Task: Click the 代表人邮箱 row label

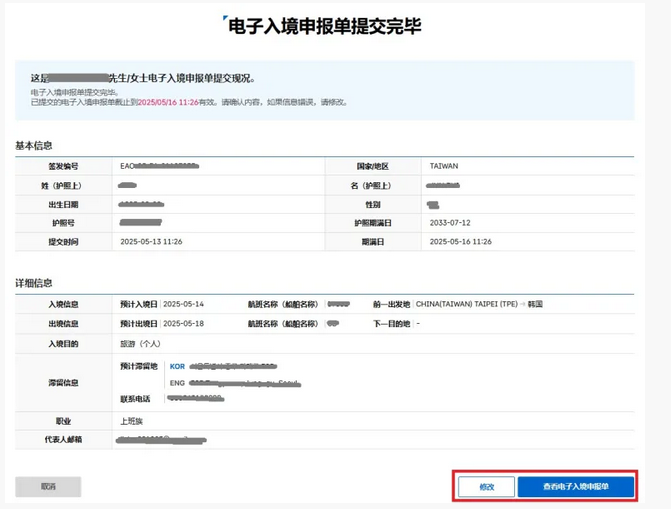Action: 63,440
